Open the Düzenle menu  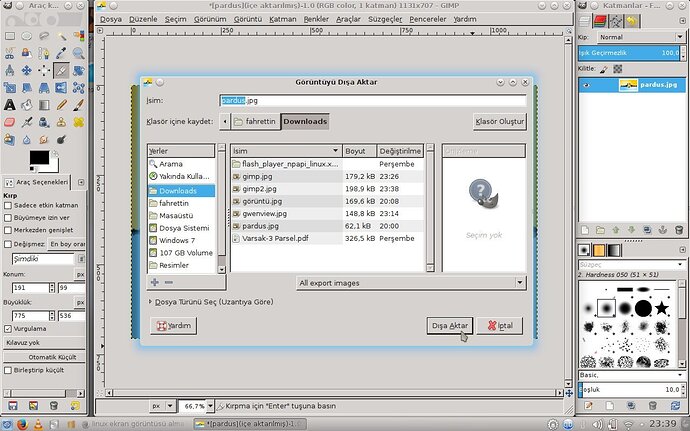click(x=143, y=19)
